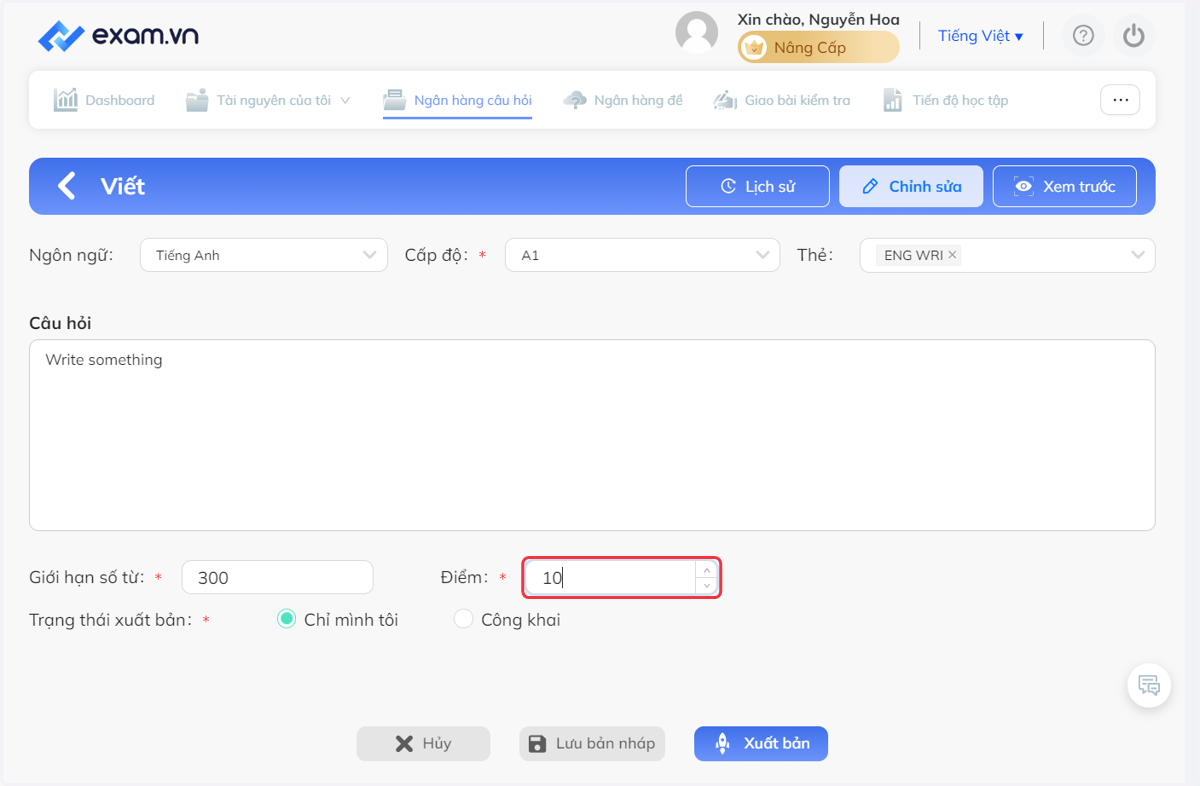
Task: Click the power logout icon
Action: pos(1133,36)
